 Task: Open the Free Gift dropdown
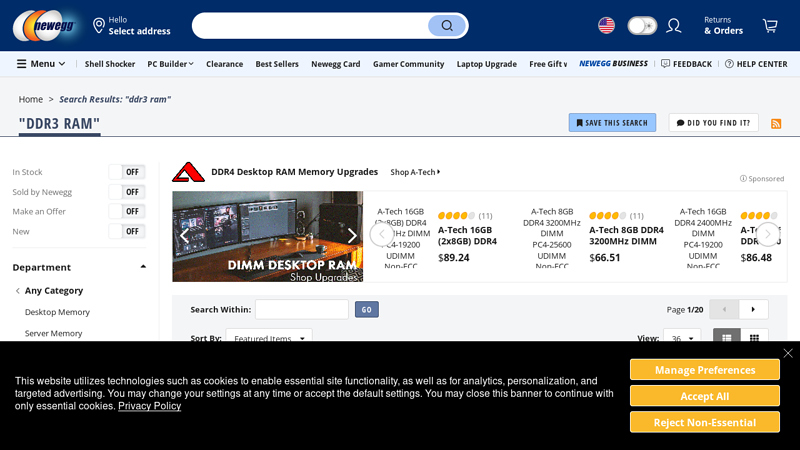pyautogui.click(x=548, y=64)
